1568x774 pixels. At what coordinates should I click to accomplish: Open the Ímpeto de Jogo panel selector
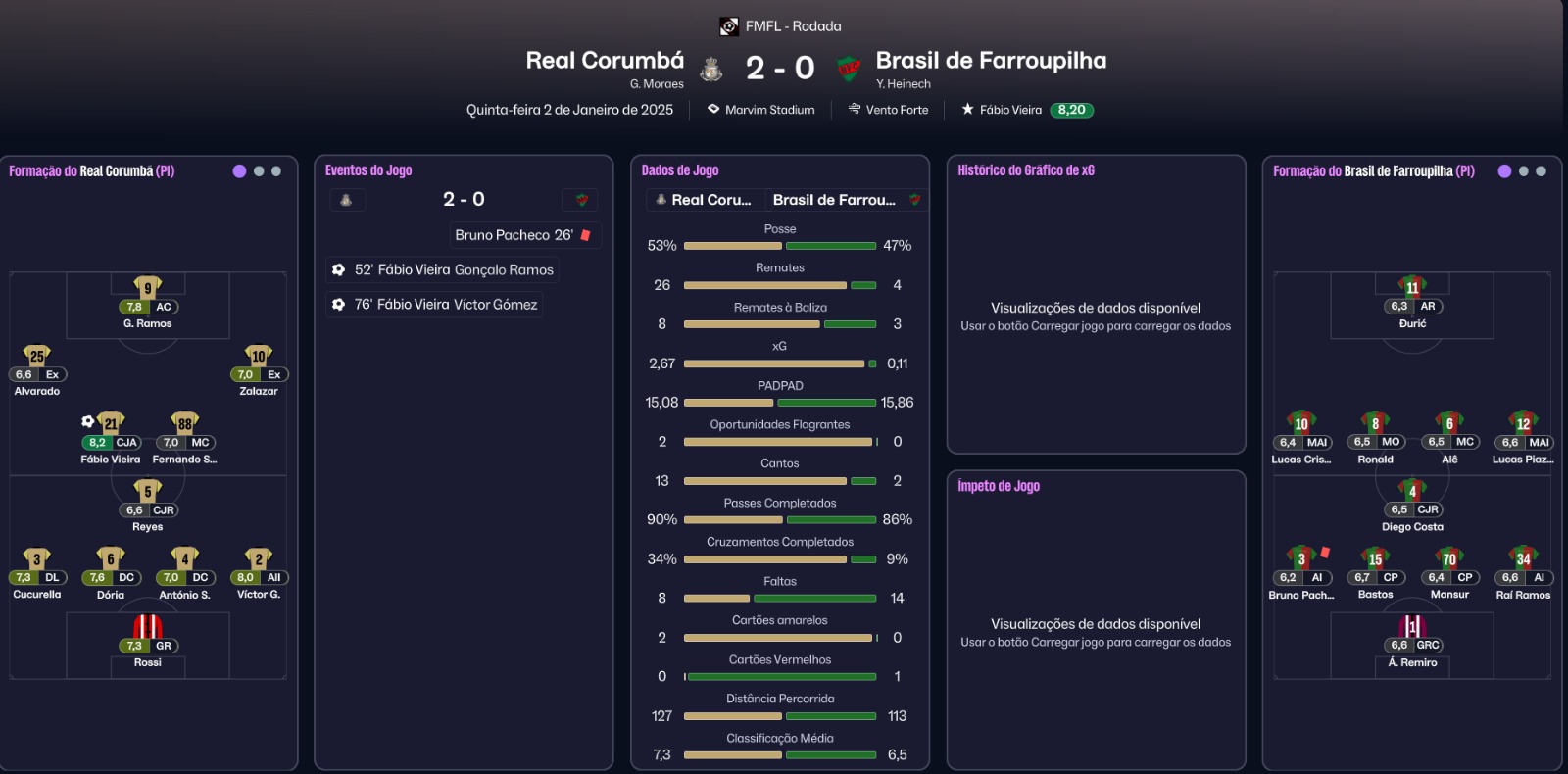(x=999, y=486)
